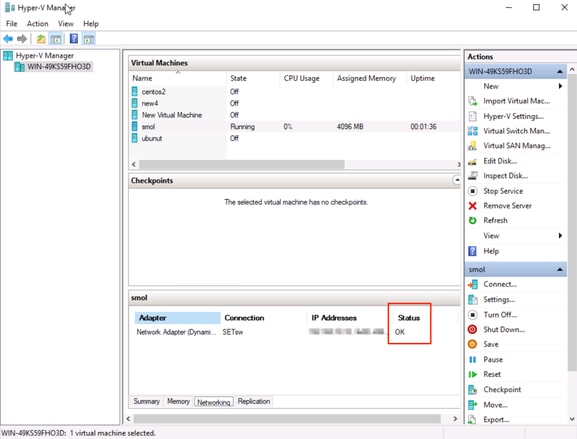Select the WIN-49KS59FHO3D server tree node
Viewport: 577px width, 439px height.
[59, 67]
